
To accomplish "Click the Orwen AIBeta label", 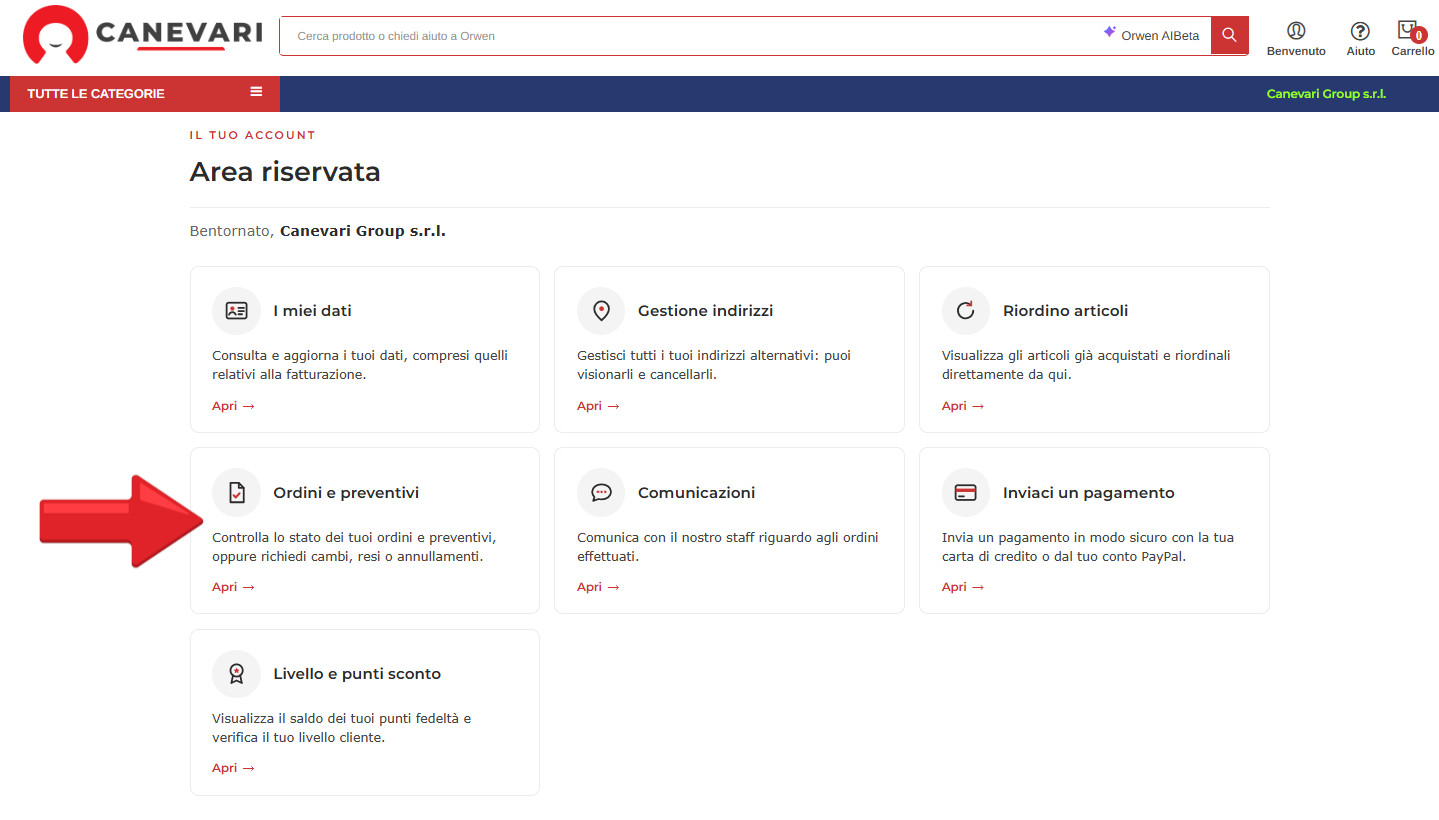I will coord(1160,36).
